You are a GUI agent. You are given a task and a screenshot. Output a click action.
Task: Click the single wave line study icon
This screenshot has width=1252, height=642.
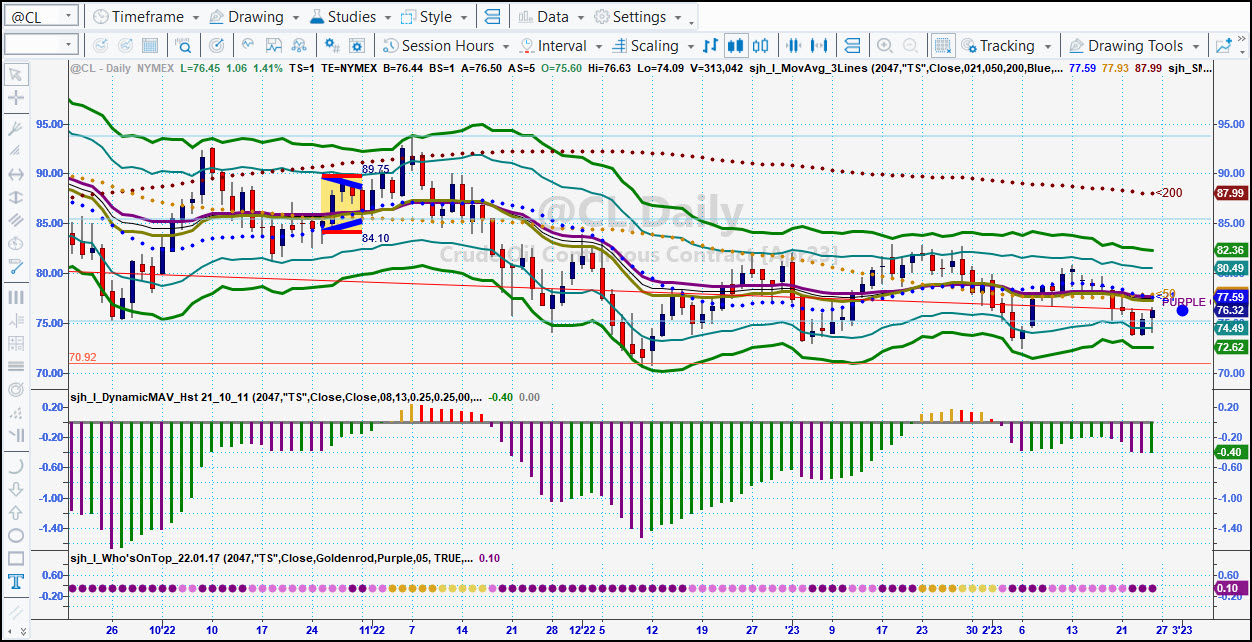[x=247, y=46]
